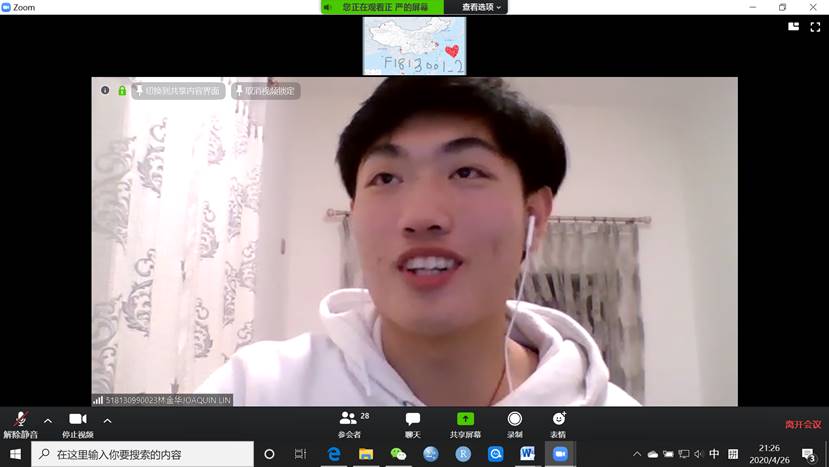Viewport: 829px width, 467px height.
Task: Start recording the meeting
Action: [514, 423]
